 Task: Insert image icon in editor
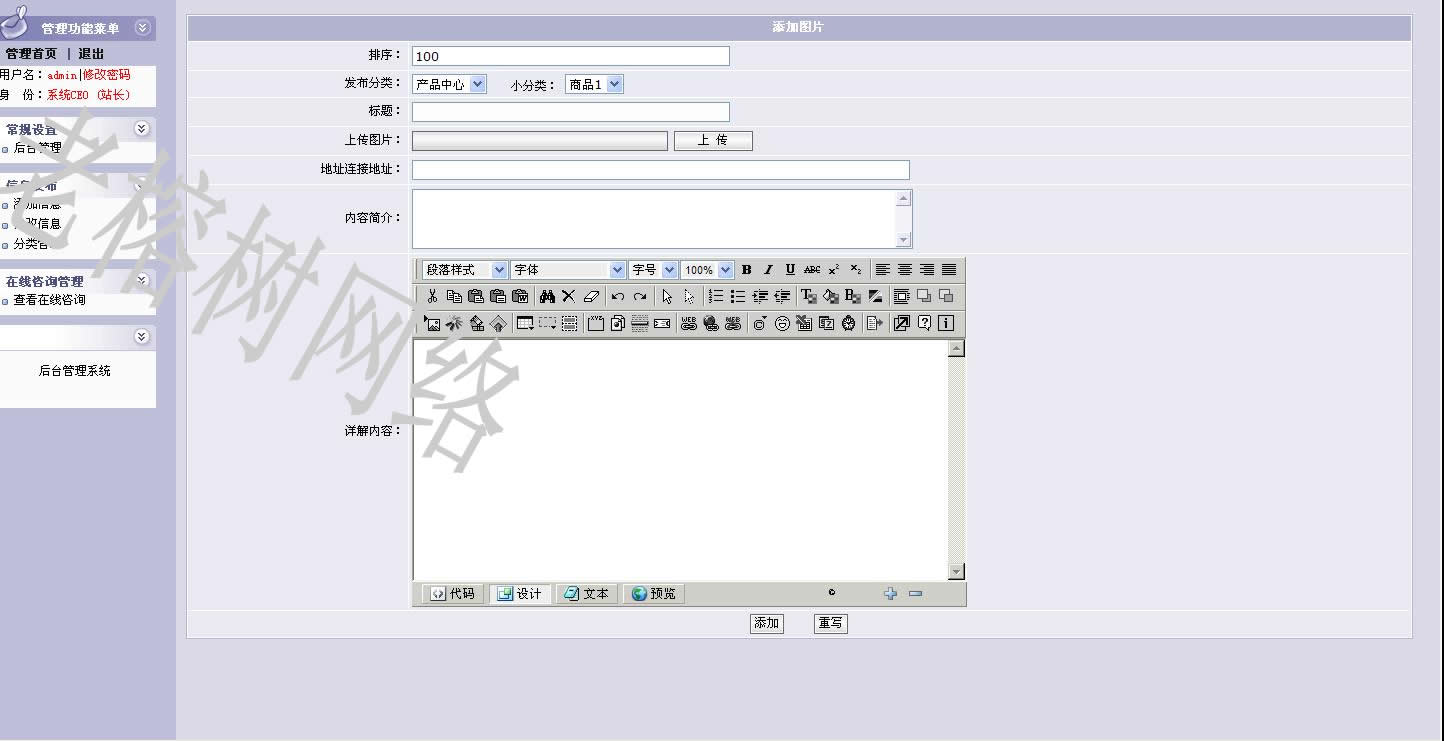coord(432,323)
